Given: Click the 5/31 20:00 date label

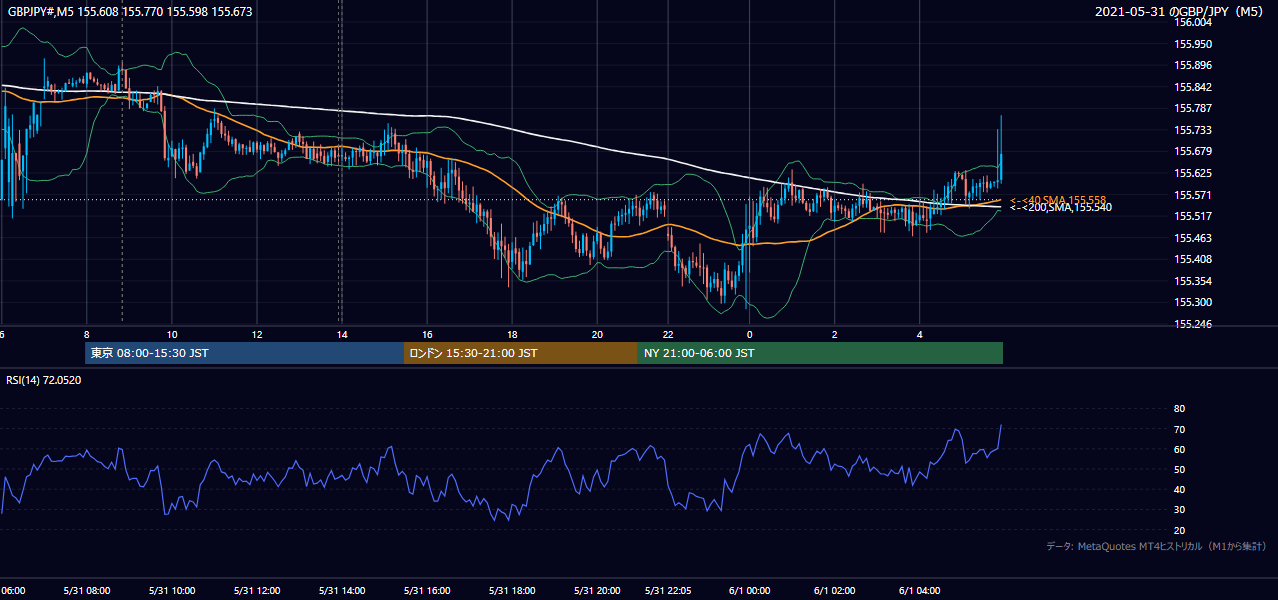Looking at the screenshot, I should click(x=599, y=591).
